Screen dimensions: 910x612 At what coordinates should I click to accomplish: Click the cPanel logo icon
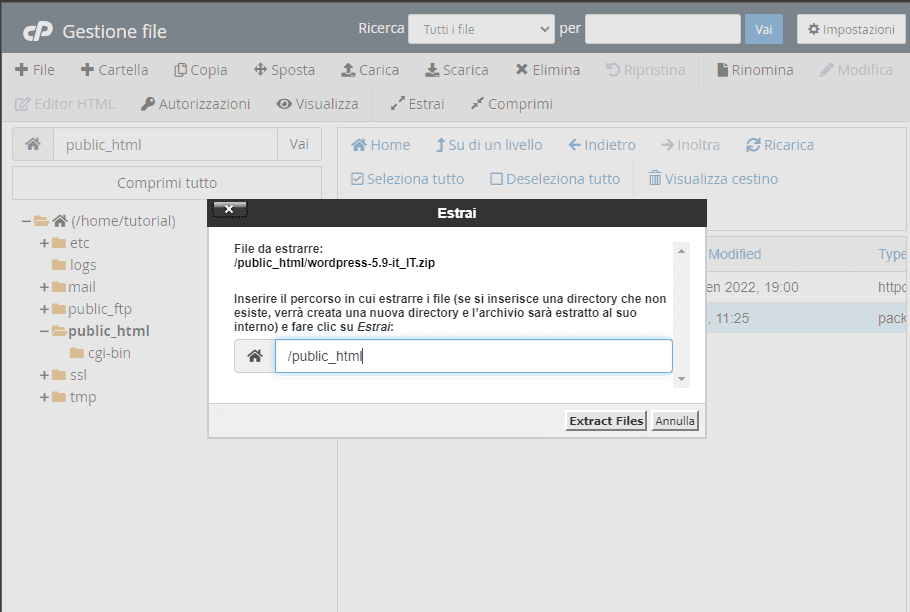coord(38,31)
